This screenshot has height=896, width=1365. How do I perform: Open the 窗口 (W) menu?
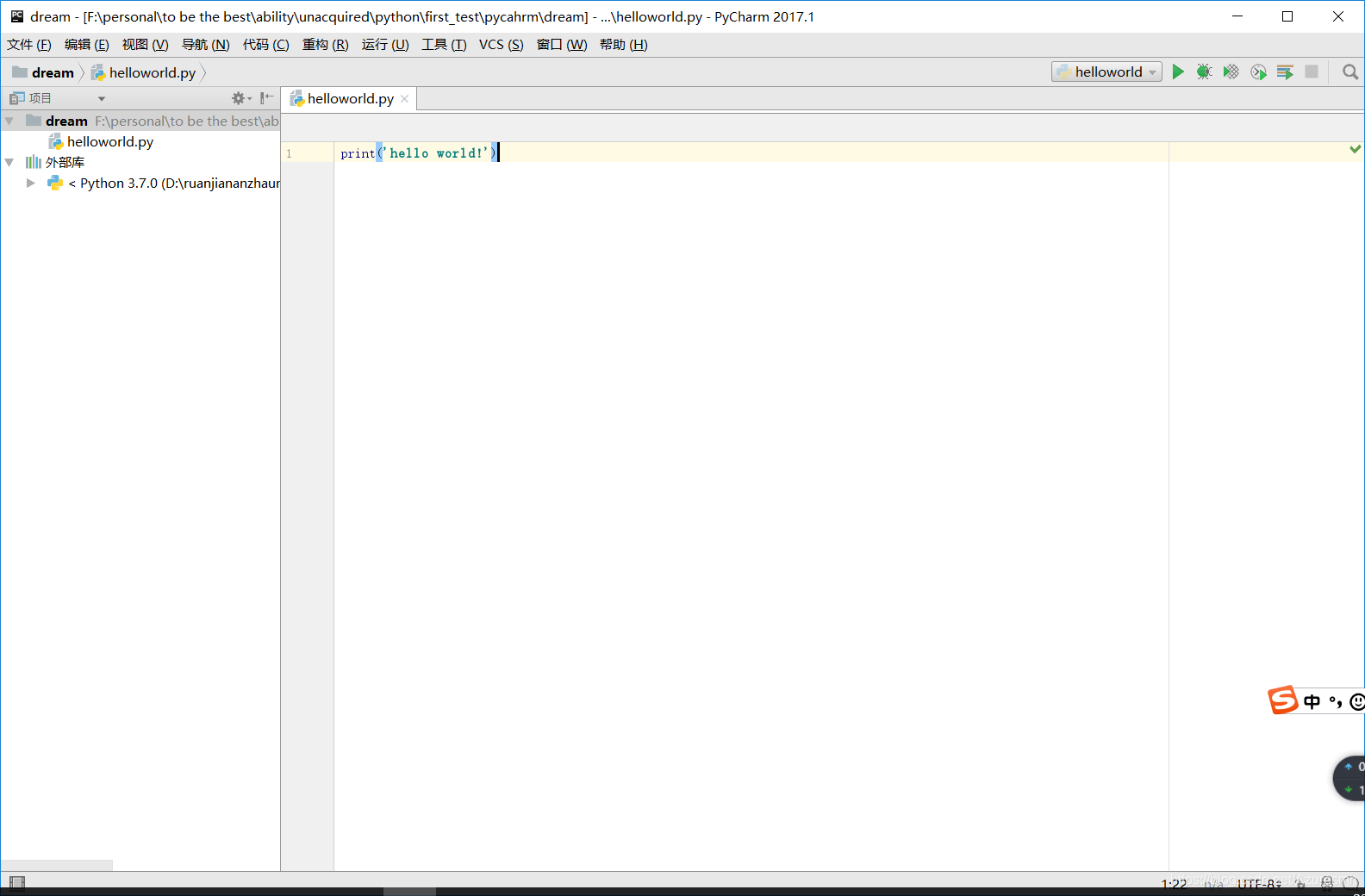[562, 45]
